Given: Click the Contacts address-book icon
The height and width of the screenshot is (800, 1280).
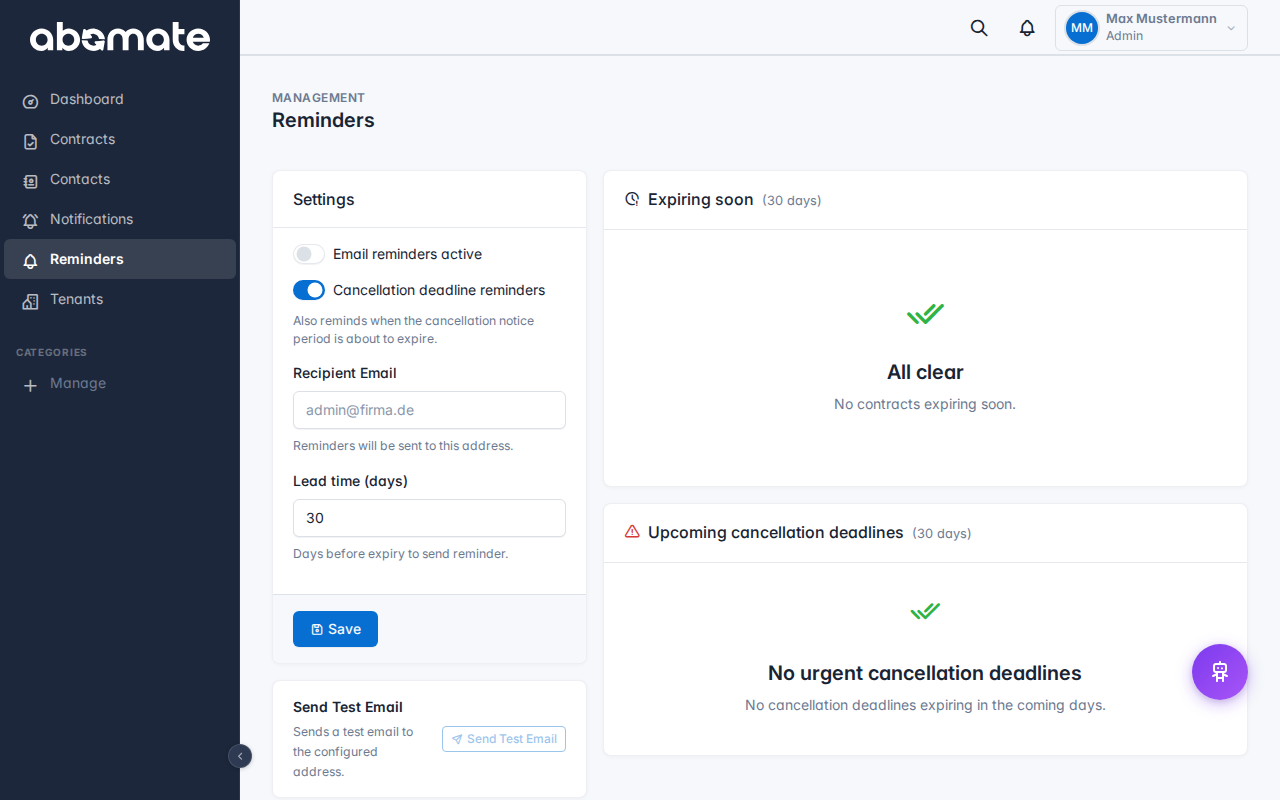Looking at the screenshot, I should coord(29,179).
